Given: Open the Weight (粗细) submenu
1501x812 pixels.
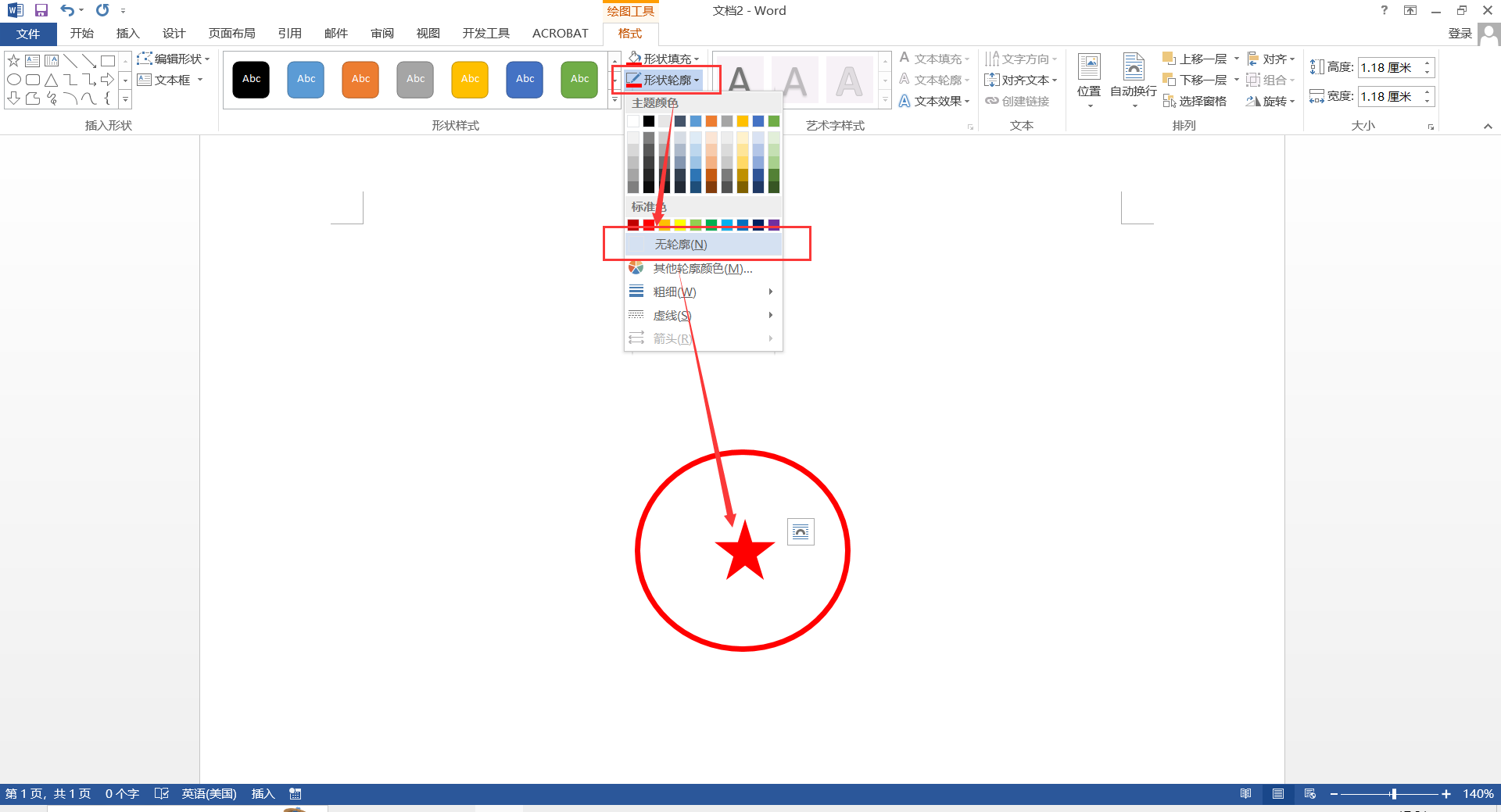Looking at the screenshot, I should [x=704, y=292].
